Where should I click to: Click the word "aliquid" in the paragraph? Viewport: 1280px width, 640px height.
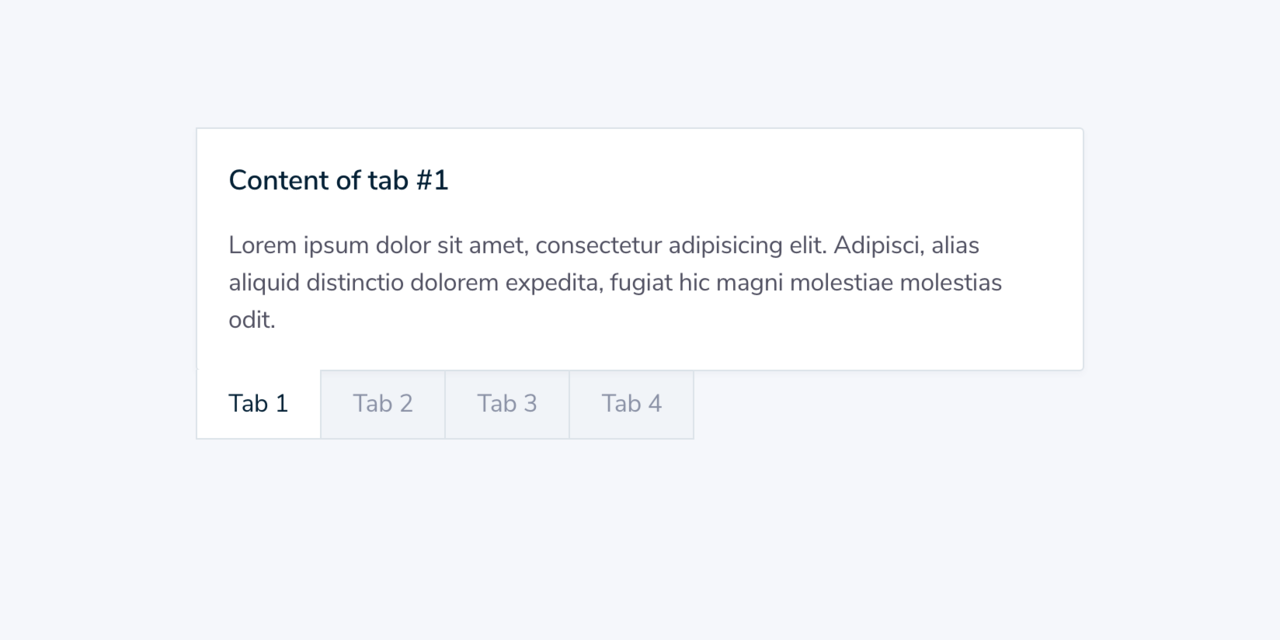(x=264, y=283)
